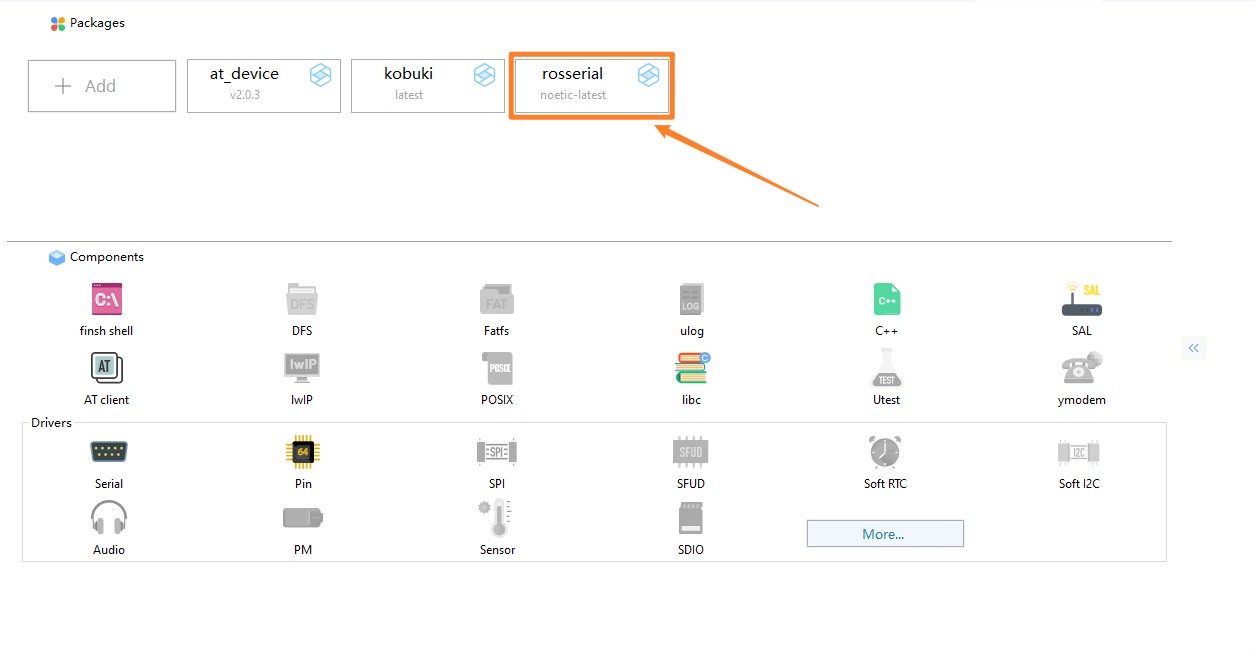
Task: Click the AT client component icon
Action: [x=107, y=368]
